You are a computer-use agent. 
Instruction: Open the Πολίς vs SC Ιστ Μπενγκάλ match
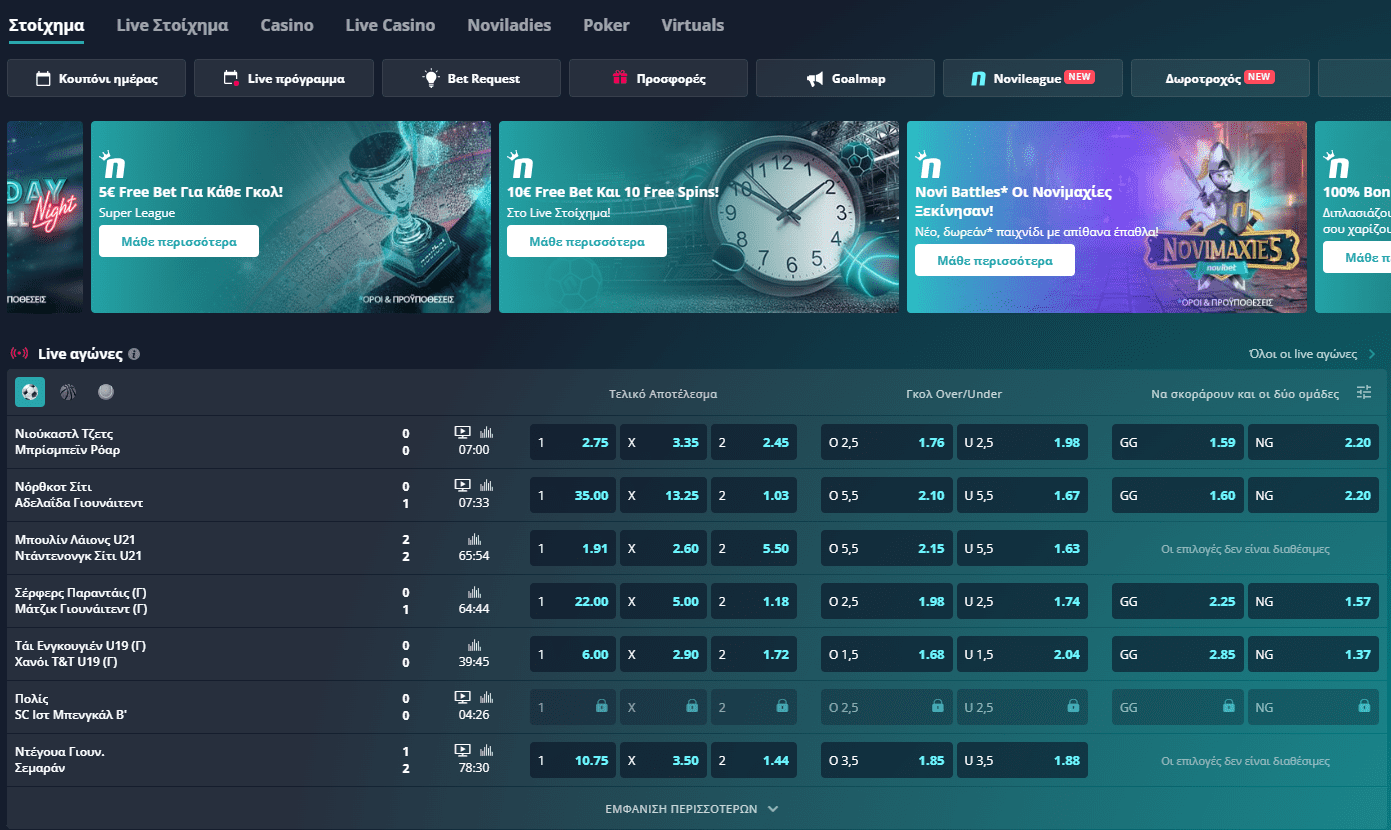[71, 707]
